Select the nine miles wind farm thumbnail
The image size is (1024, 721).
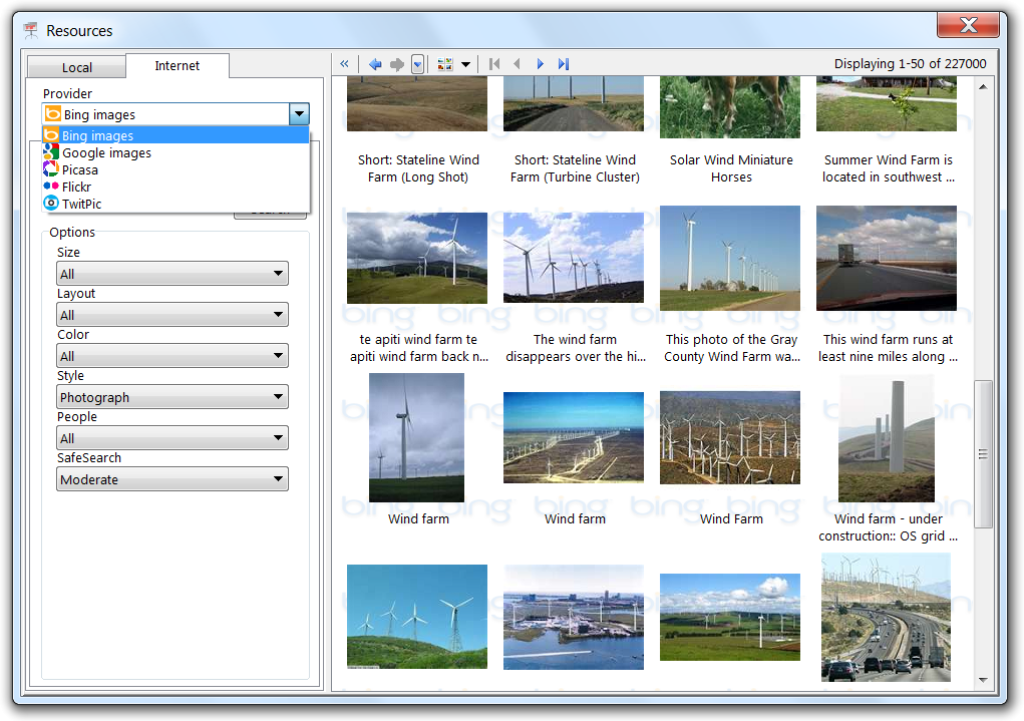(886, 258)
